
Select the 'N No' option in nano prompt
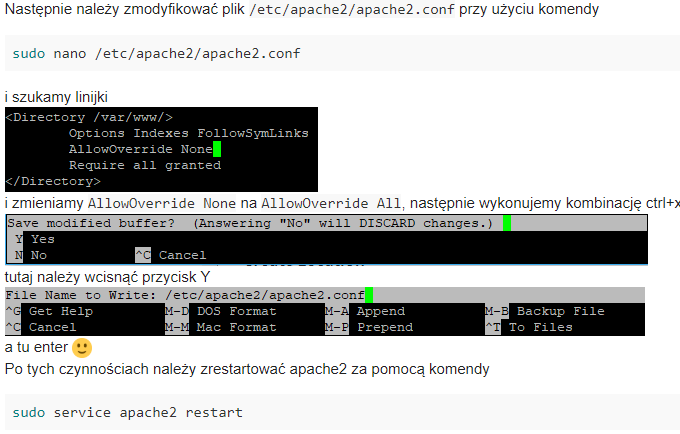(31, 255)
